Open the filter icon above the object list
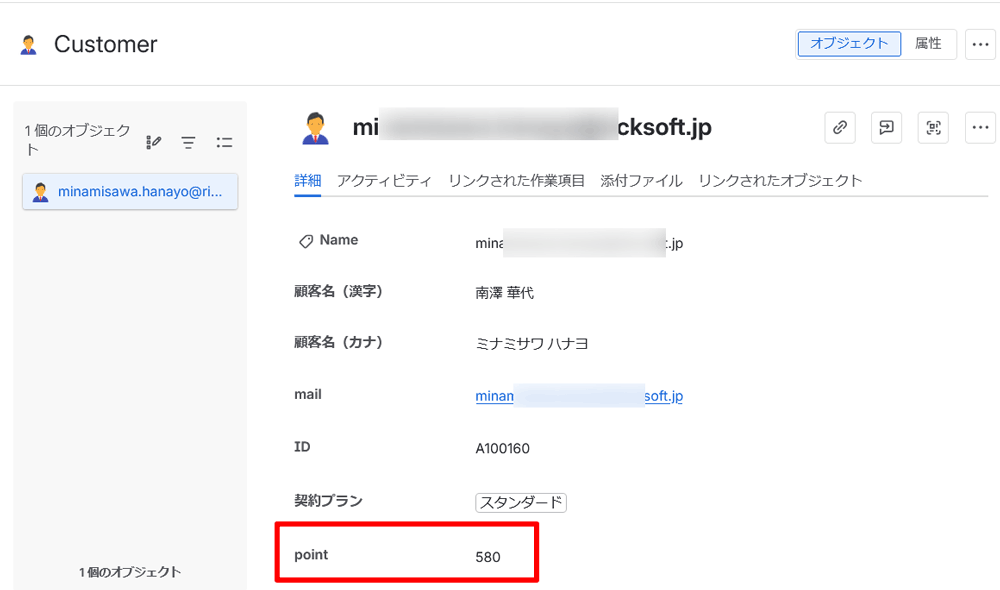 coord(188,142)
